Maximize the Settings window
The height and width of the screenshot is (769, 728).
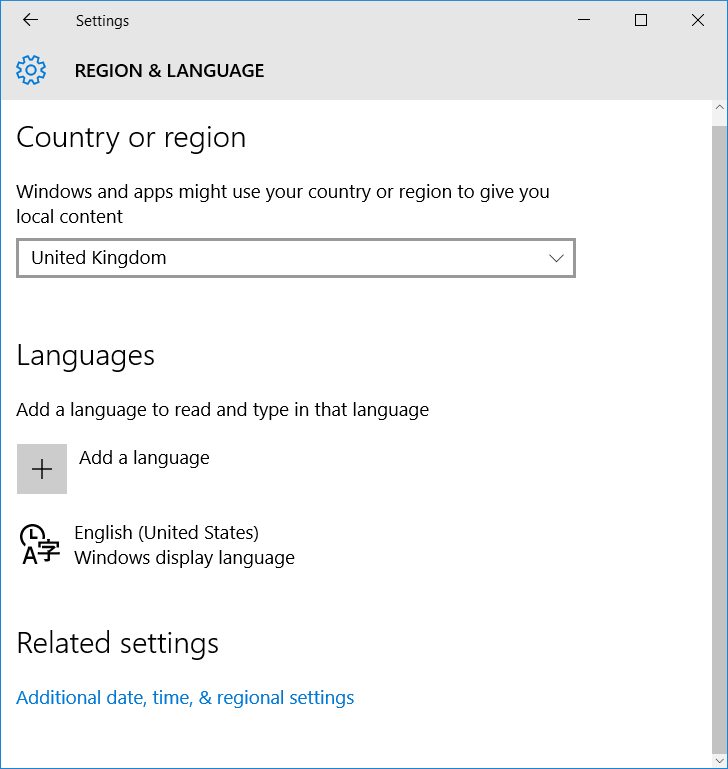(641, 20)
